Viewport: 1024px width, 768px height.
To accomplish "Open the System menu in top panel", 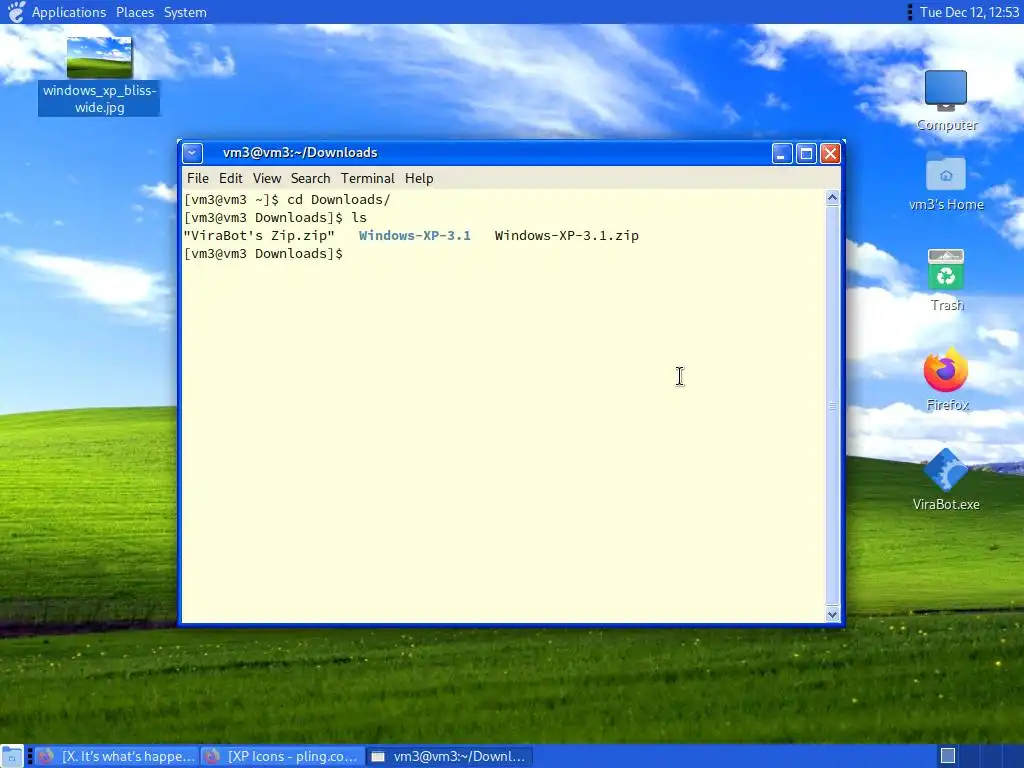I will click(x=185, y=12).
